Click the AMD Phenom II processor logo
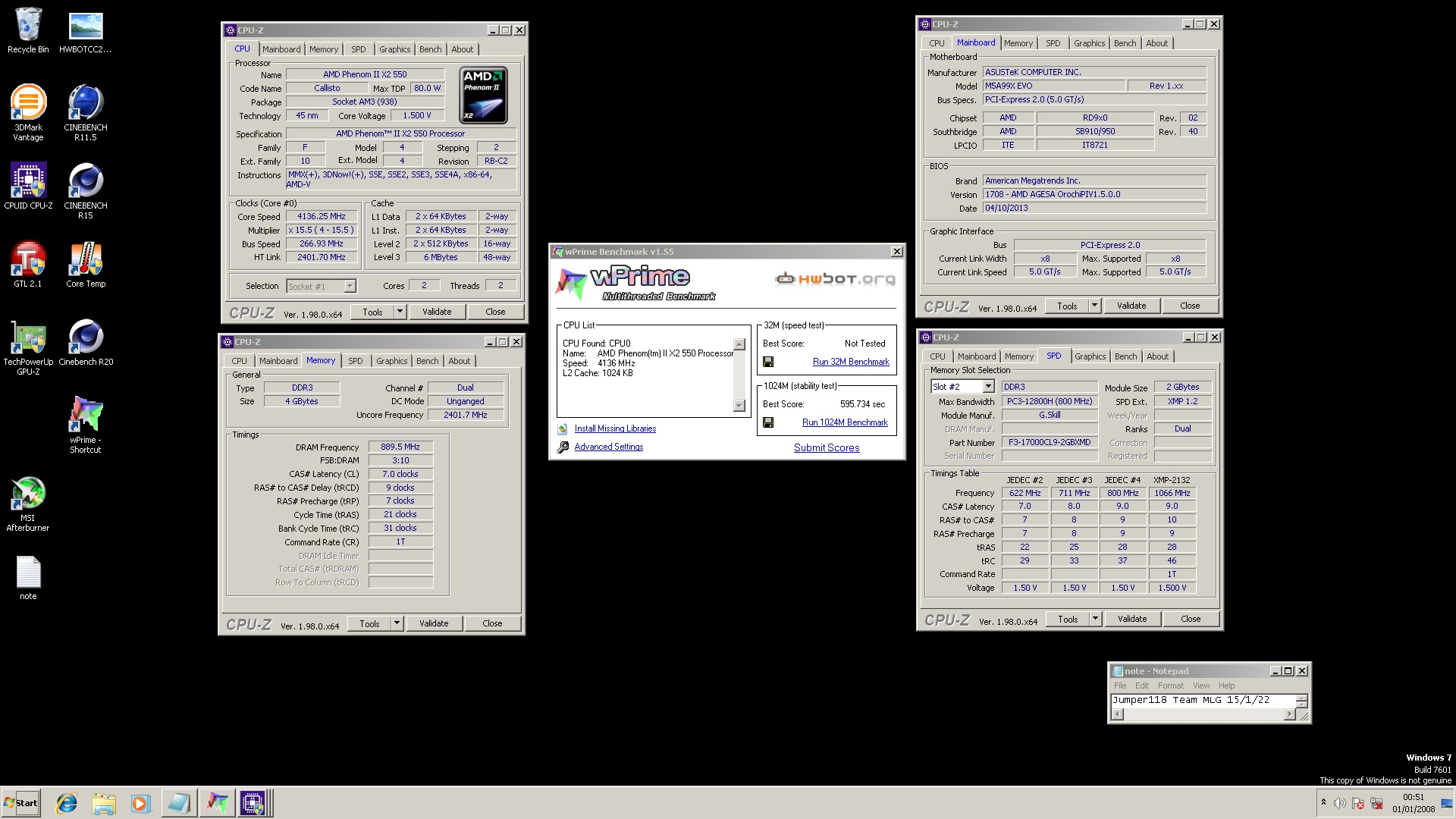Image resolution: width=1456 pixels, height=819 pixels. click(483, 95)
